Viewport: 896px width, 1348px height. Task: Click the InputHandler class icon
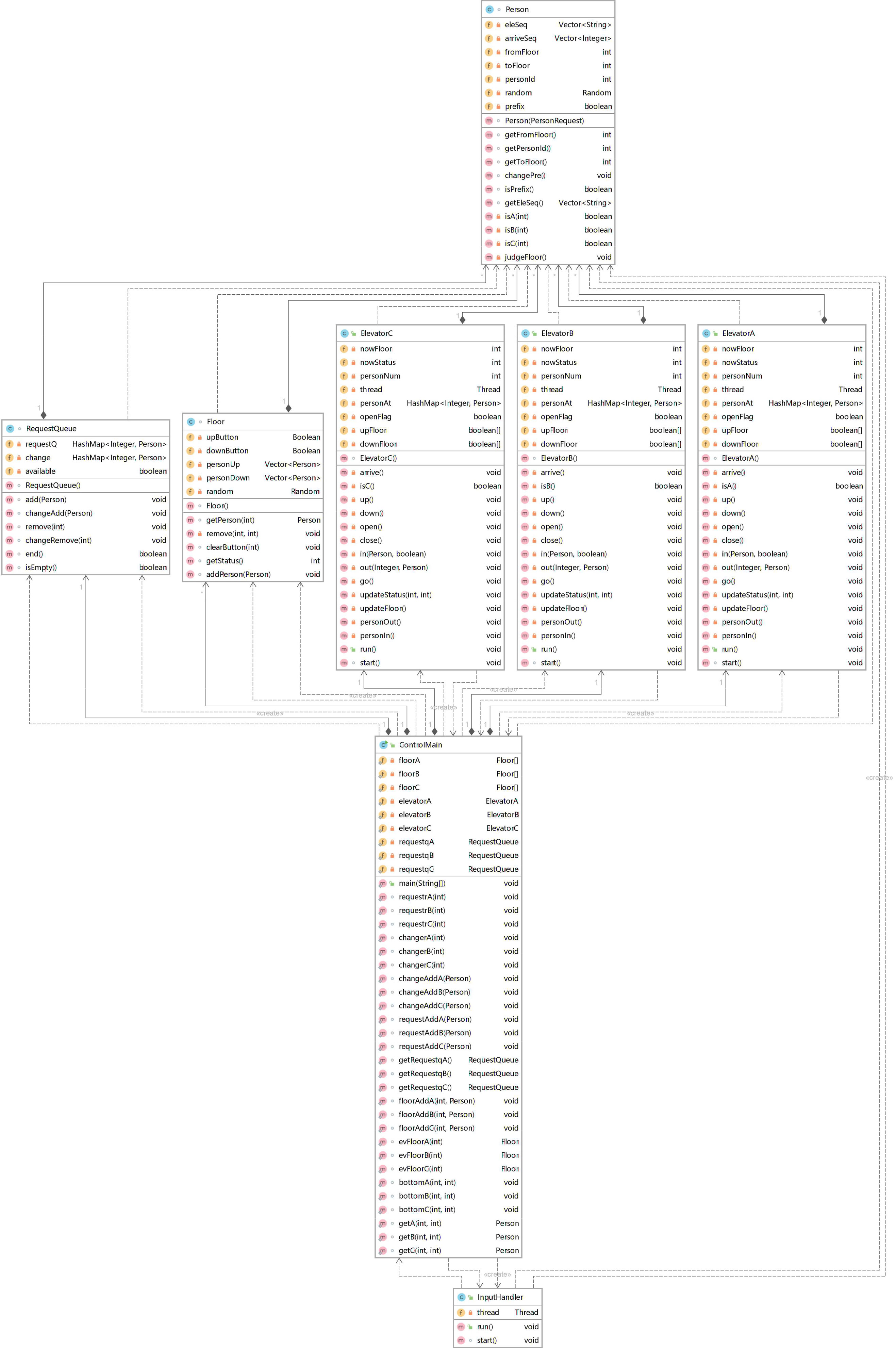[462, 1297]
